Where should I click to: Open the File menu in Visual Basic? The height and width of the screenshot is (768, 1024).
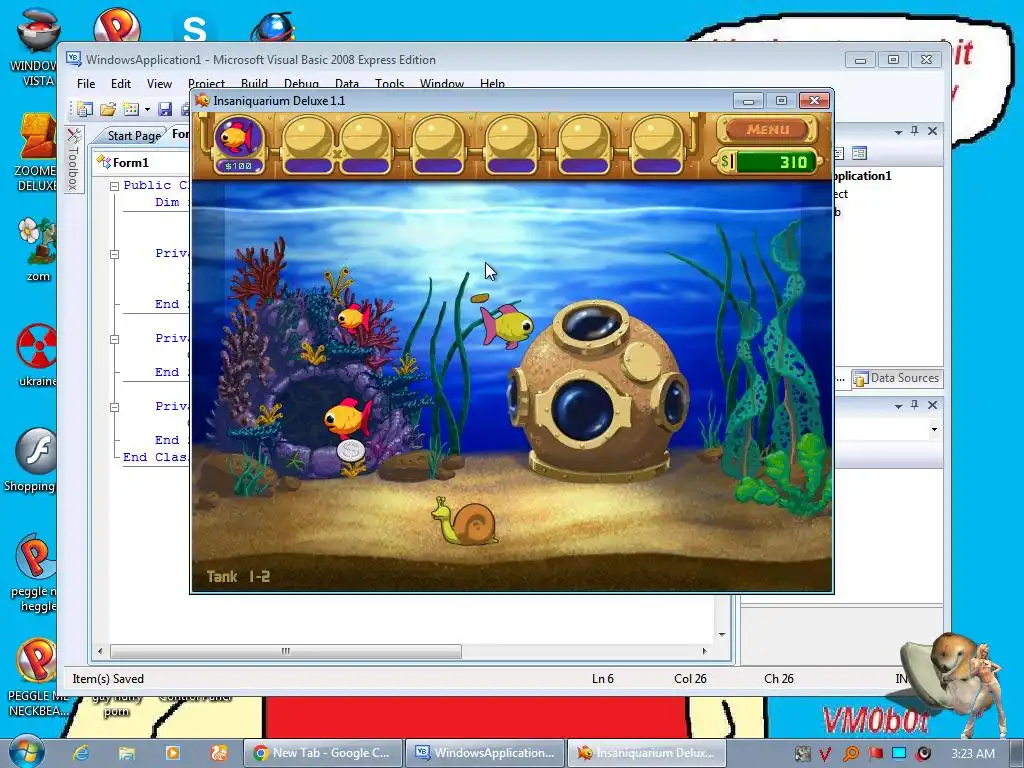pyautogui.click(x=86, y=84)
